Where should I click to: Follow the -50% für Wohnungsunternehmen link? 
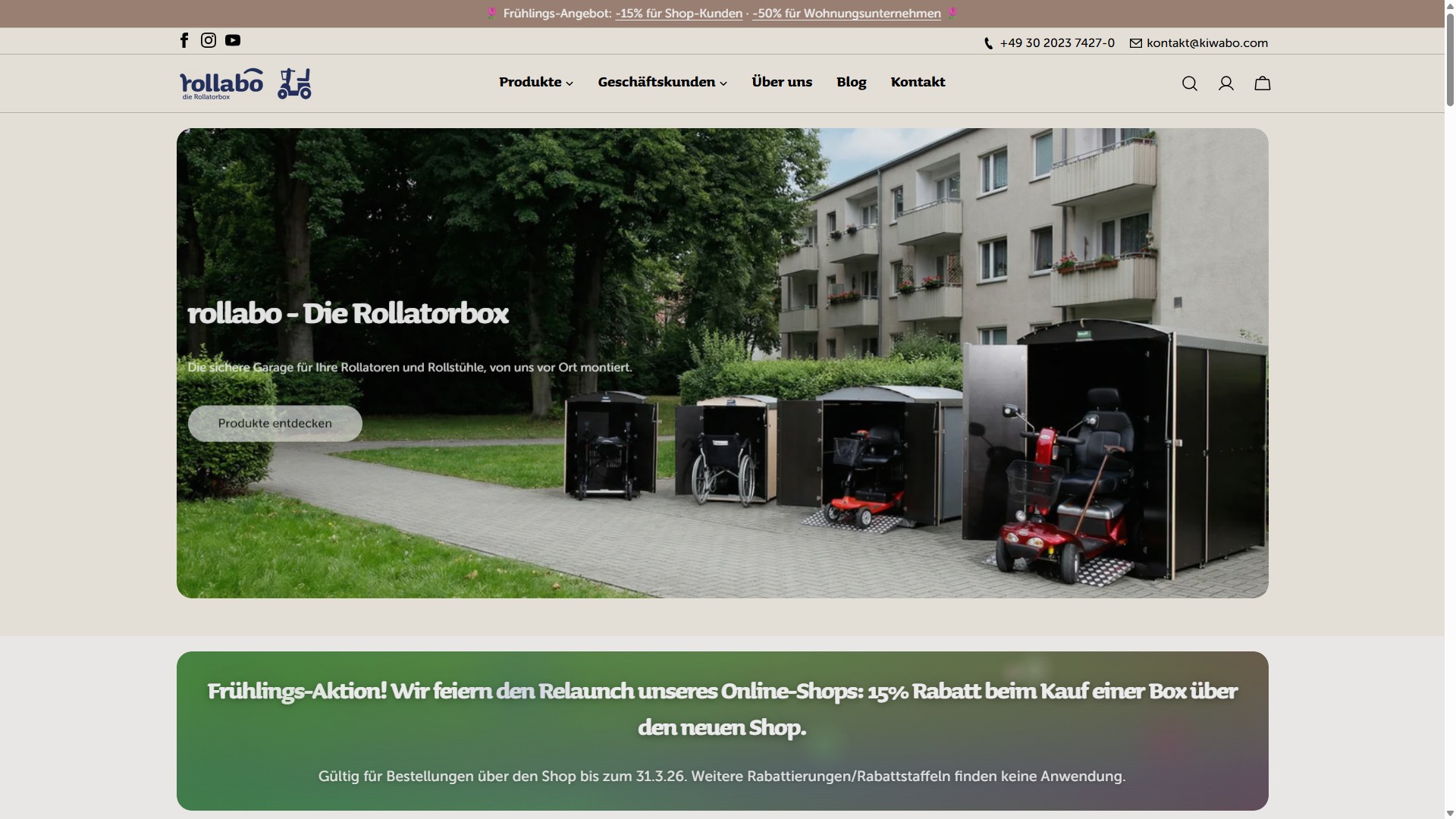point(846,14)
